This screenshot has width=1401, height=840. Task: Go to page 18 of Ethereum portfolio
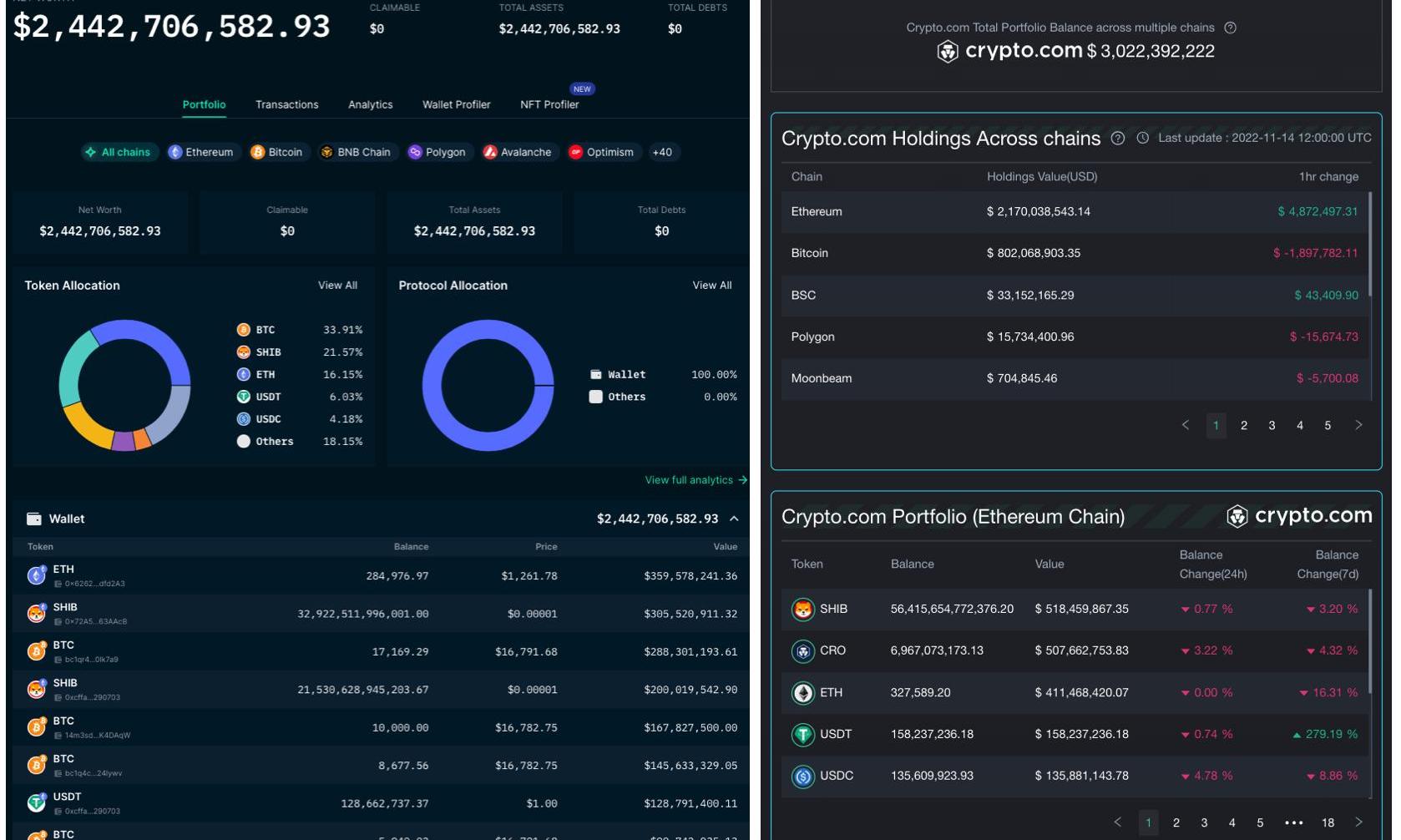1327,822
